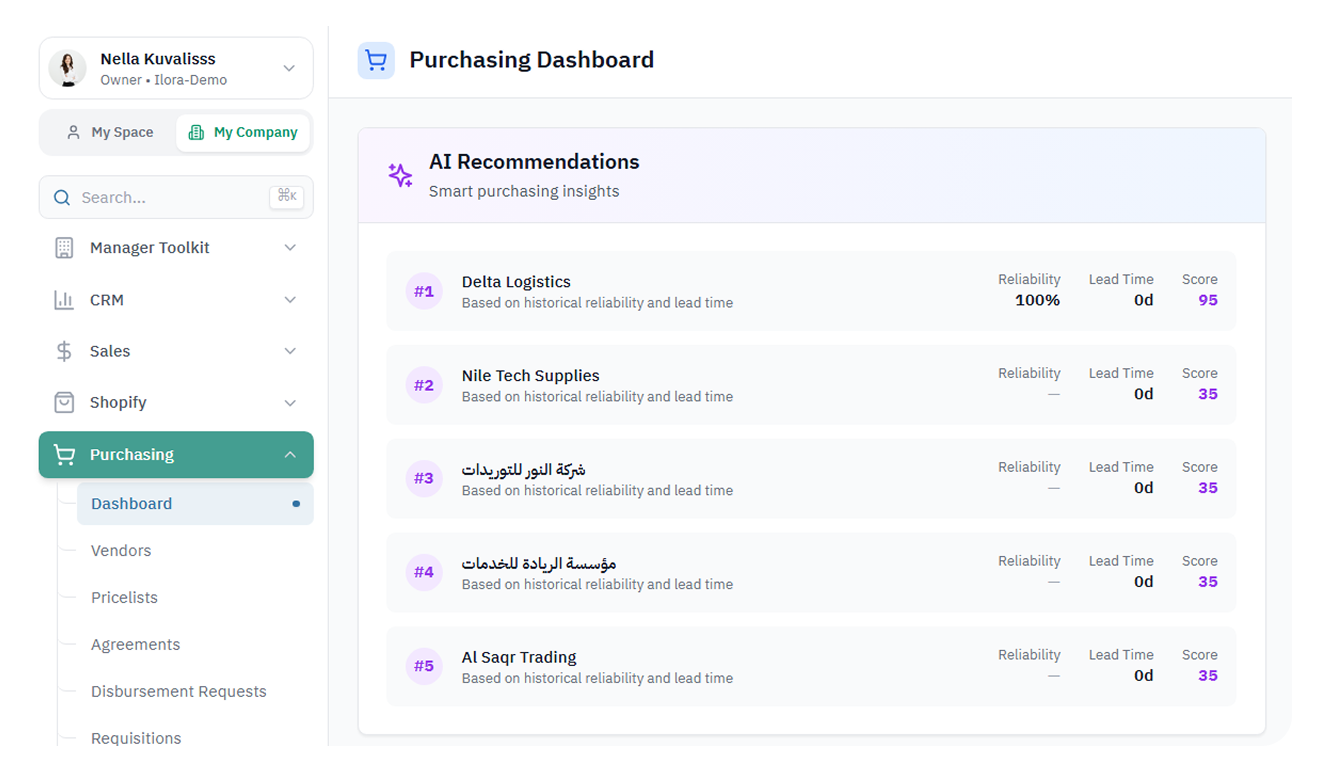Click the ⌘K shortcut badge
This screenshot has height=771, width=1320.
(287, 197)
